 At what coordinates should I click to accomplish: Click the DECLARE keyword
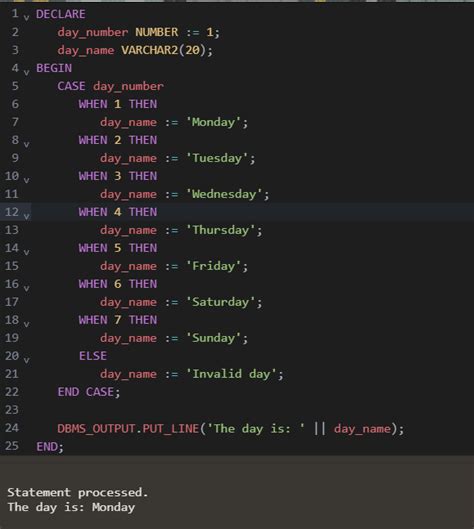click(61, 14)
